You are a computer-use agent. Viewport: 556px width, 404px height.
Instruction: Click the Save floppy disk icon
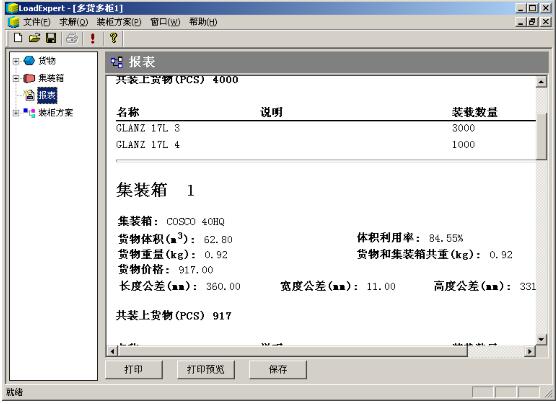pos(51,38)
